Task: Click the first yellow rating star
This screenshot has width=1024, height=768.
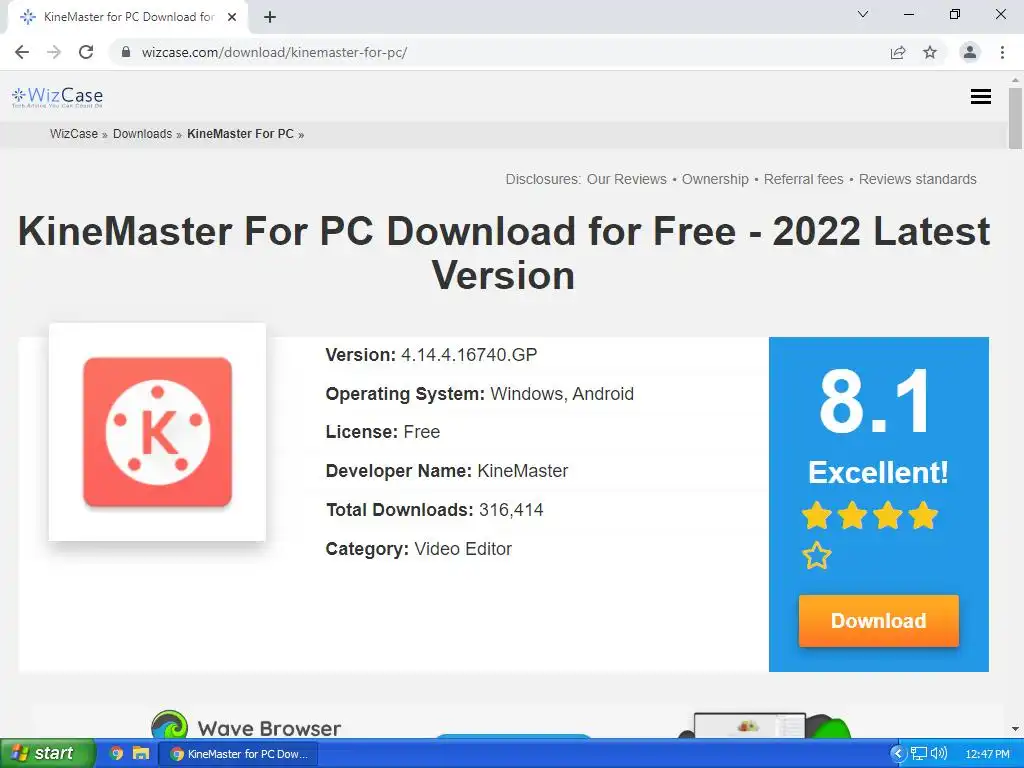Action: click(816, 515)
